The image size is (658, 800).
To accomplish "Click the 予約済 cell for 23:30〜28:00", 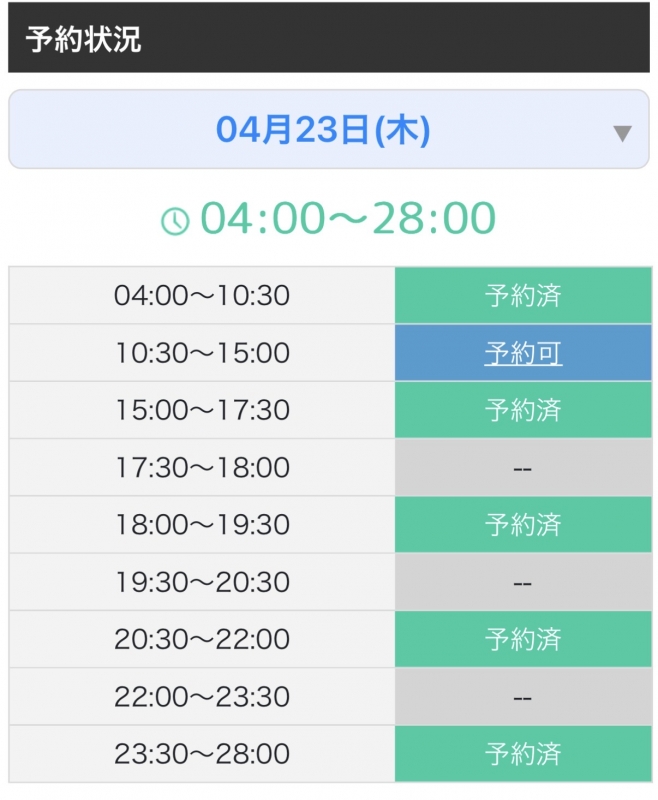I will click(524, 753).
